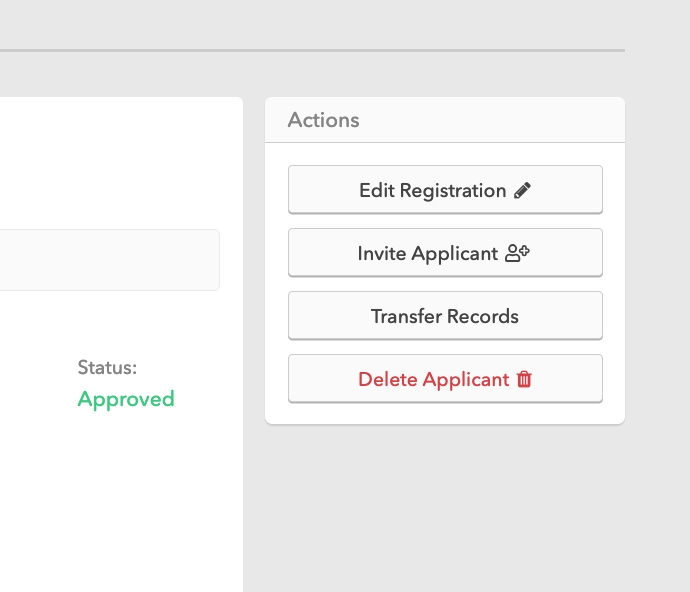690x592 pixels.
Task: Click the red trash icon
Action: tap(524, 380)
